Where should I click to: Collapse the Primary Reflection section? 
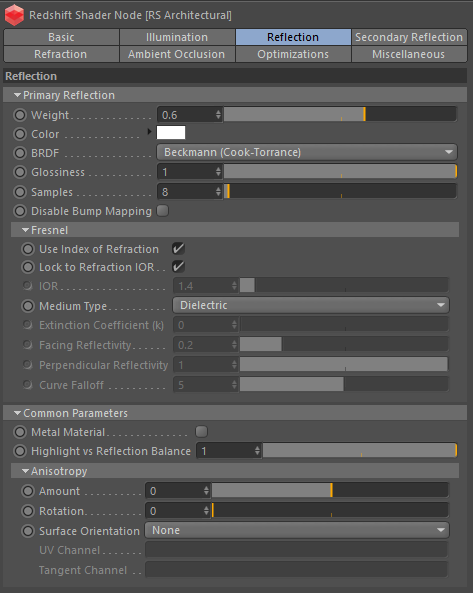17,95
